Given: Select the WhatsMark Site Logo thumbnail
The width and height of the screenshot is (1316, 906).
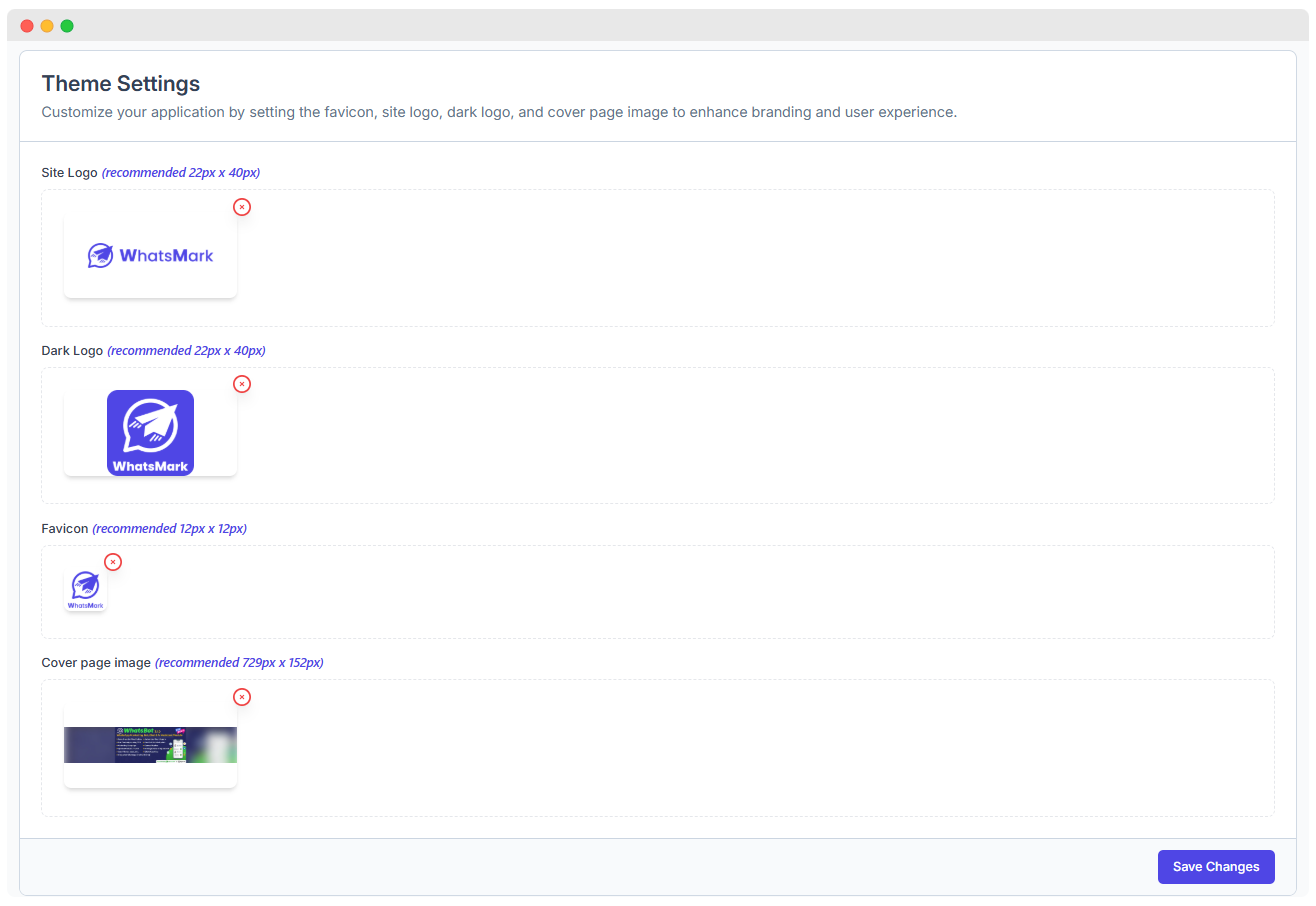Looking at the screenshot, I should coord(150,255).
